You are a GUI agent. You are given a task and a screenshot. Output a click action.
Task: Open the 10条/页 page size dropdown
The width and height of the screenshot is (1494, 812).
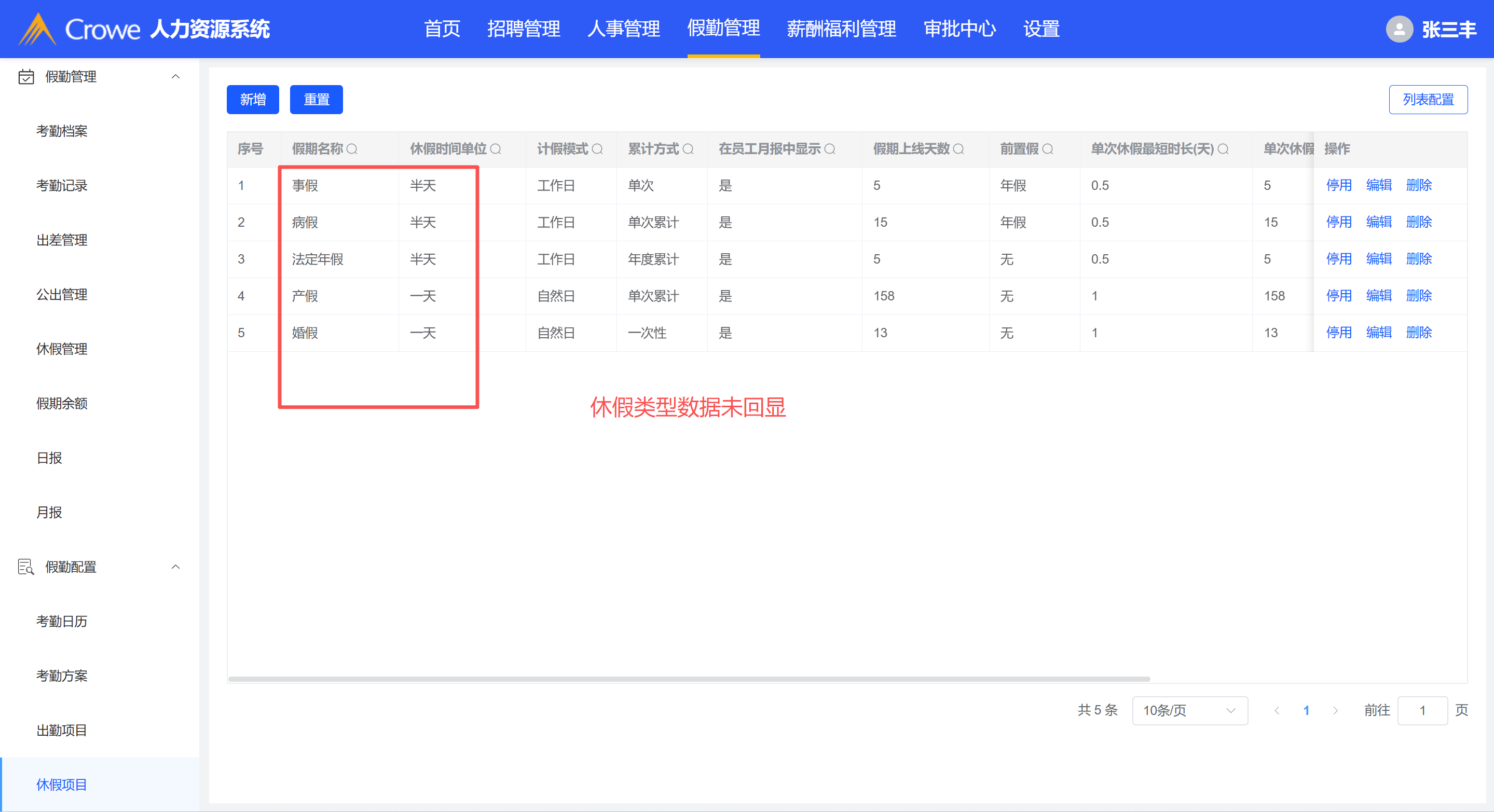pyautogui.click(x=1189, y=710)
